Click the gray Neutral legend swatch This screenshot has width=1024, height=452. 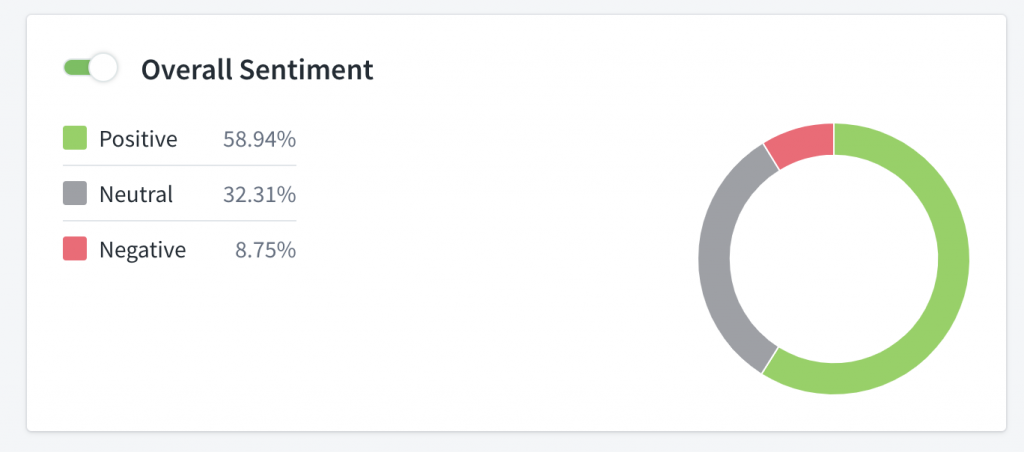point(75,193)
